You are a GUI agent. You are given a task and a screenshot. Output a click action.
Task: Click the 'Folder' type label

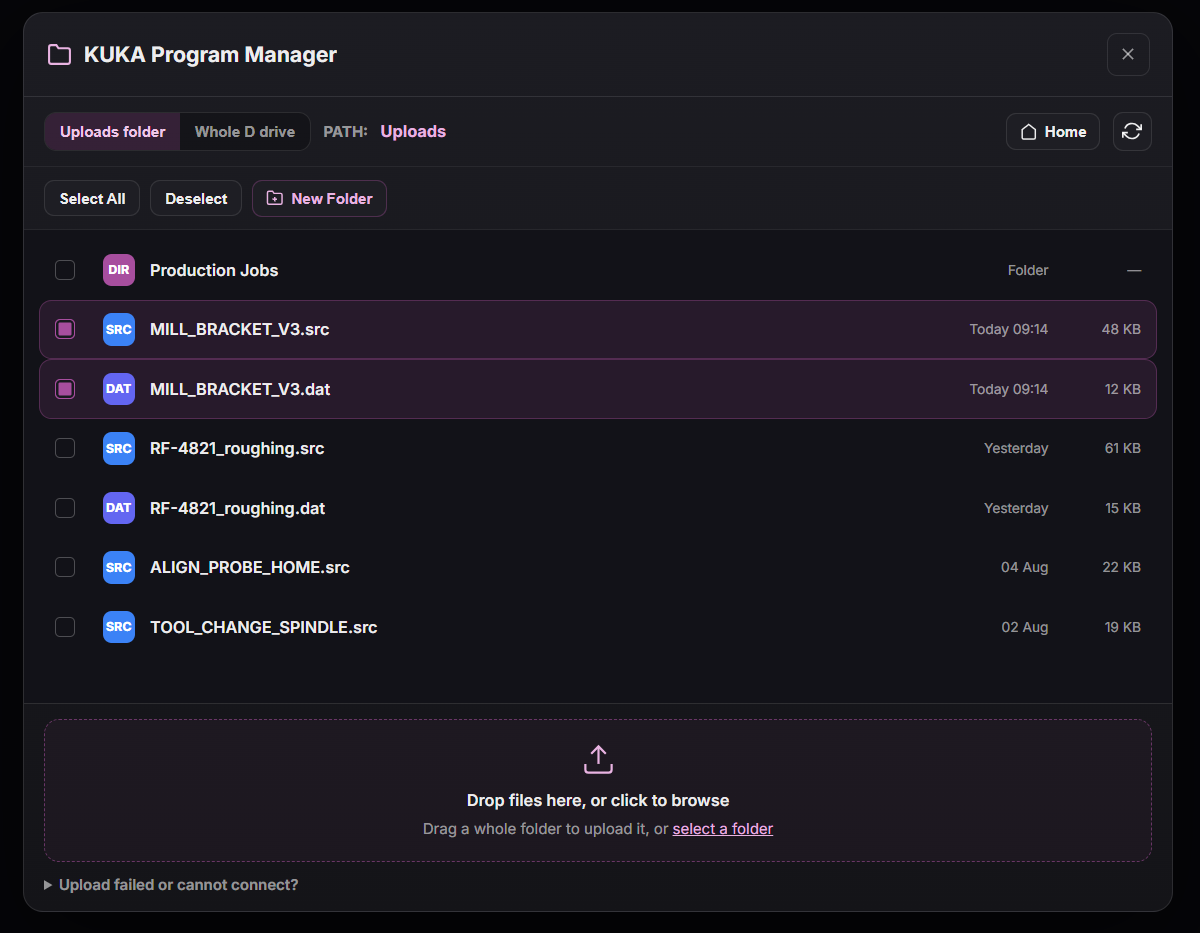pyautogui.click(x=1028, y=270)
